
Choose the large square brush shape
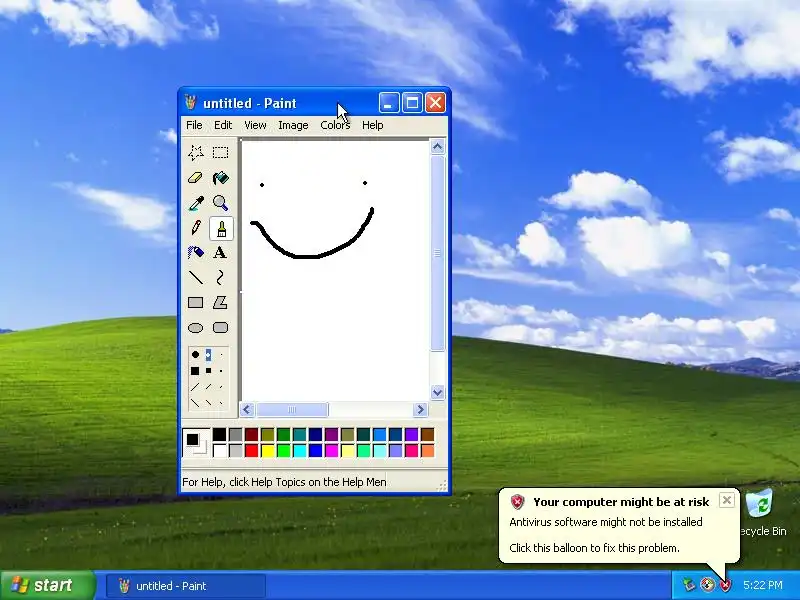click(x=195, y=371)
